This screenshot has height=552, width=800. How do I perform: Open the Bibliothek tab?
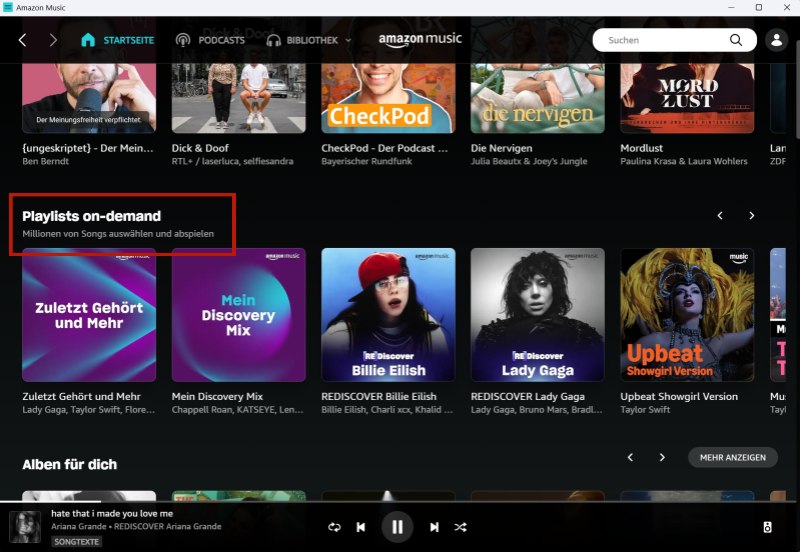[302, 40]
